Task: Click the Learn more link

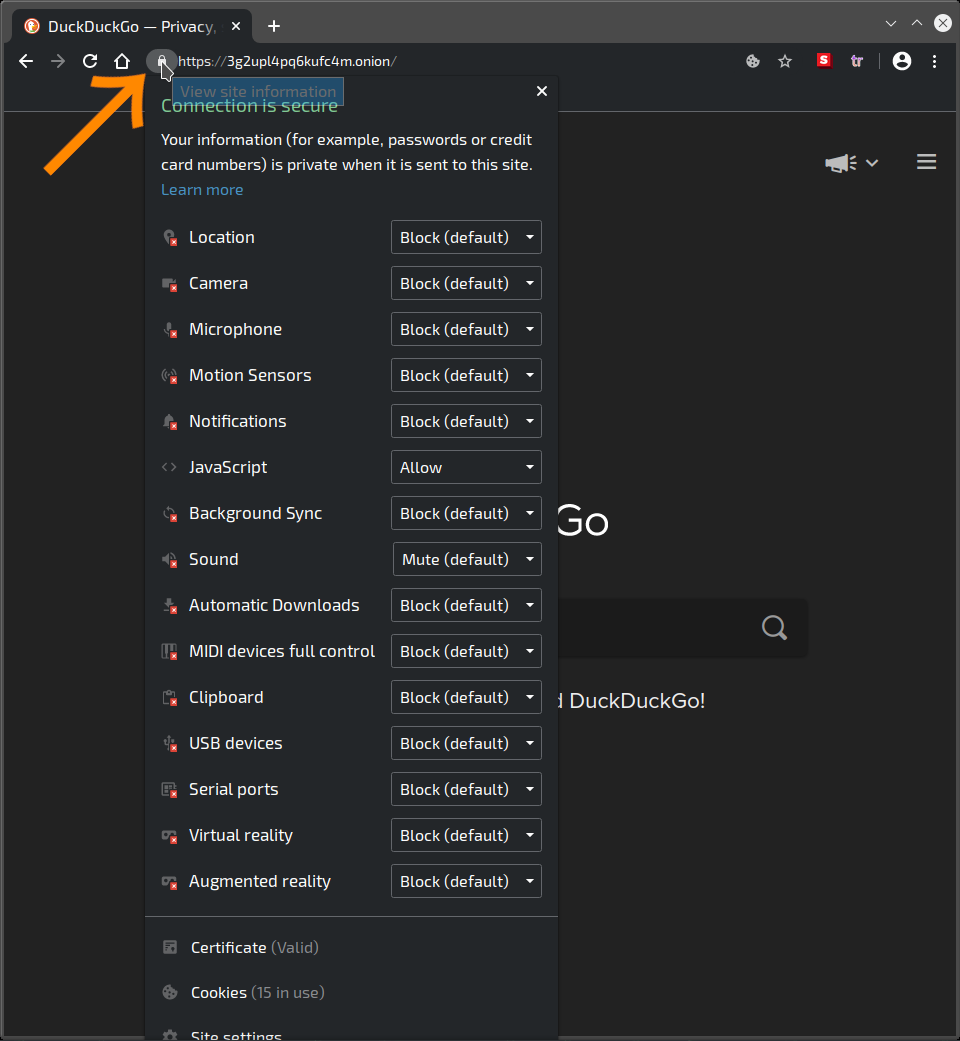Action: pyautogui.click(x=202, y=190)
